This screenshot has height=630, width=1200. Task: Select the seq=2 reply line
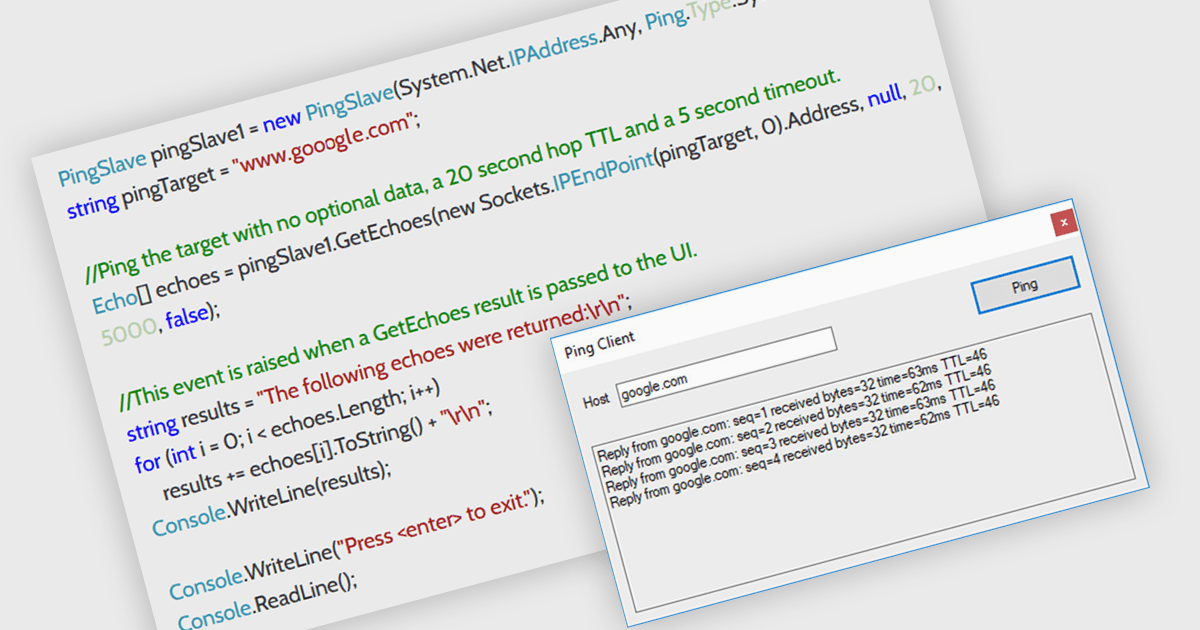pos(796,434)
